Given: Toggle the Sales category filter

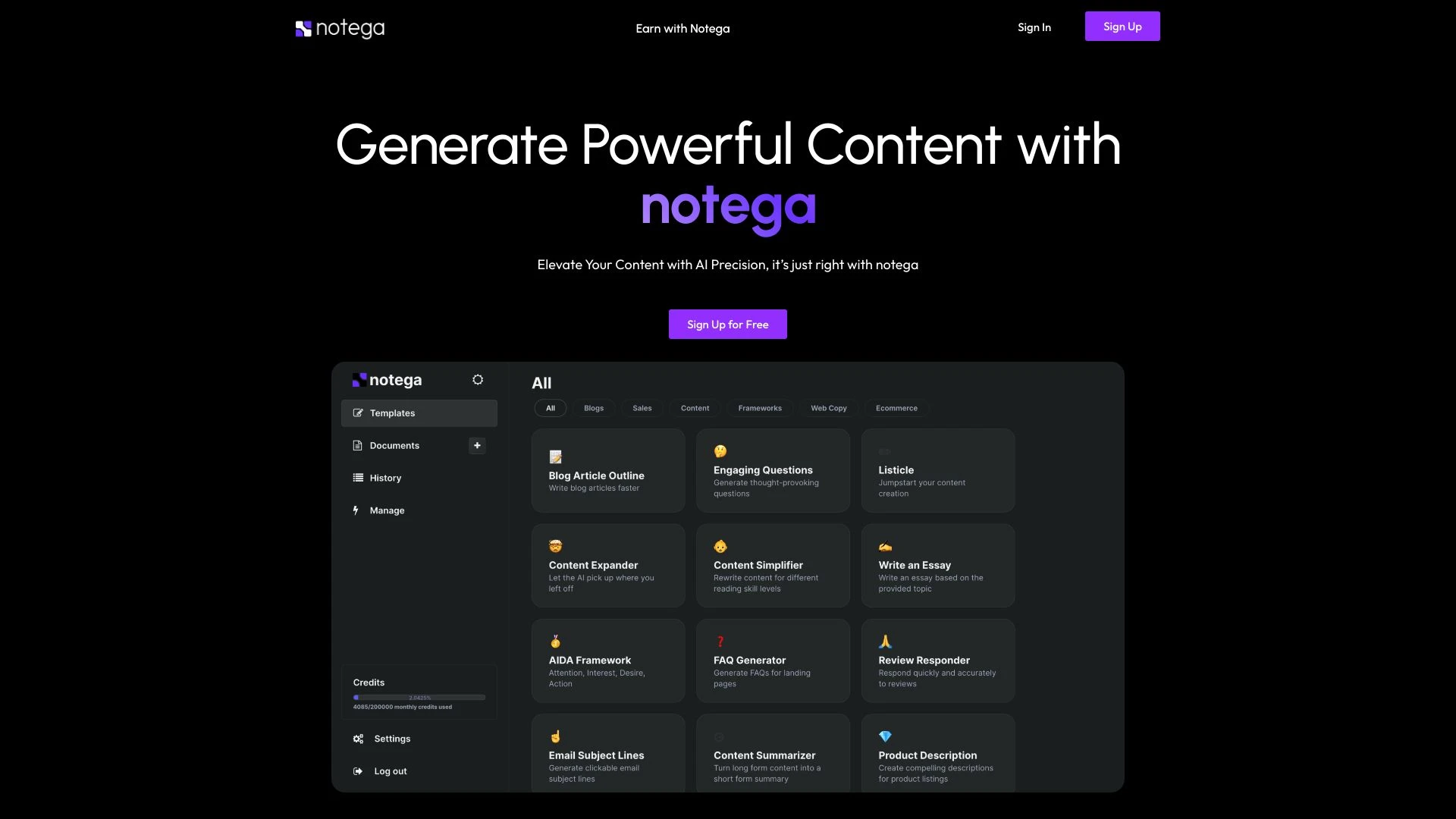Looking at the screenshot, I should (642, 408).
